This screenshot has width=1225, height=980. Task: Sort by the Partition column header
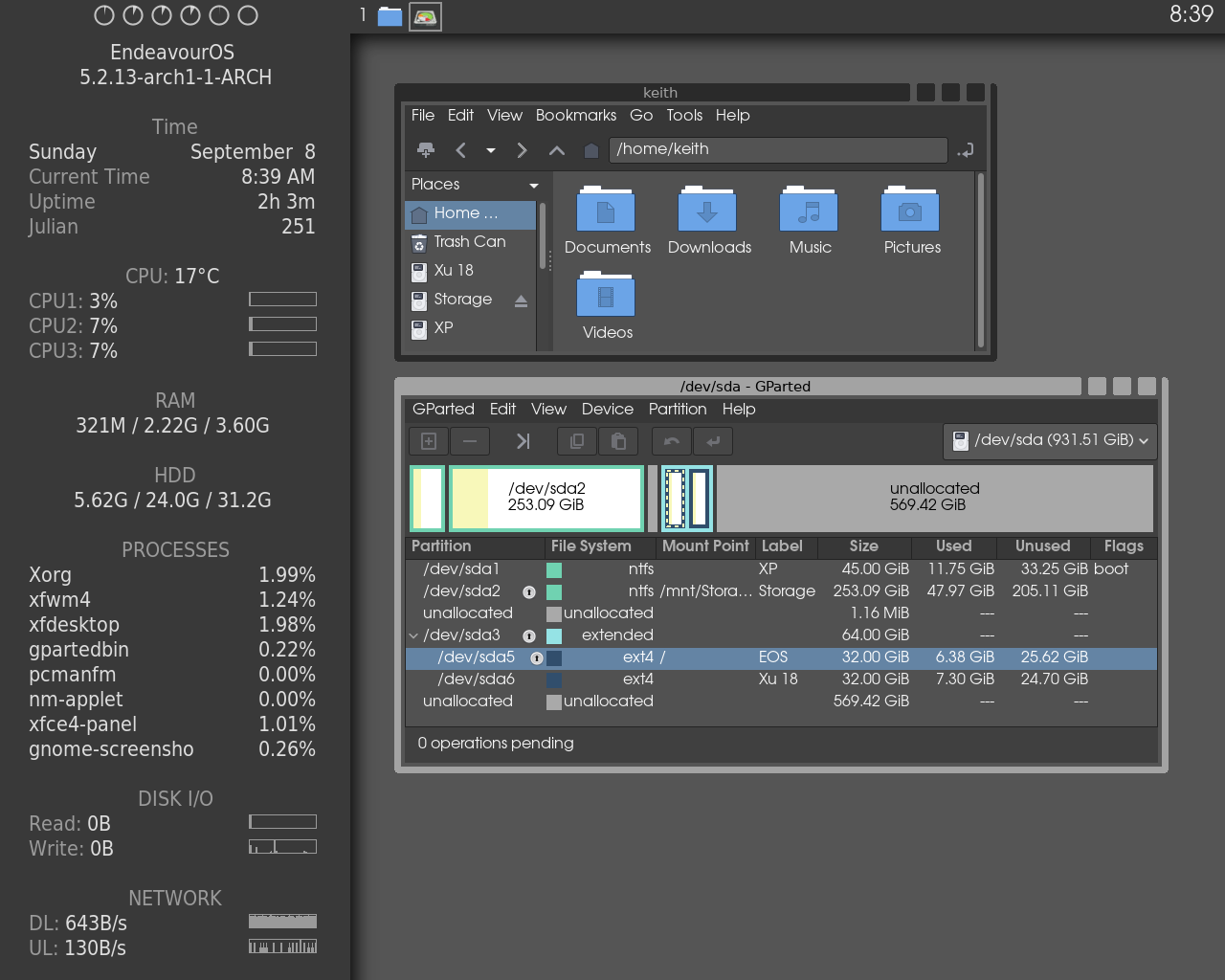476,546
